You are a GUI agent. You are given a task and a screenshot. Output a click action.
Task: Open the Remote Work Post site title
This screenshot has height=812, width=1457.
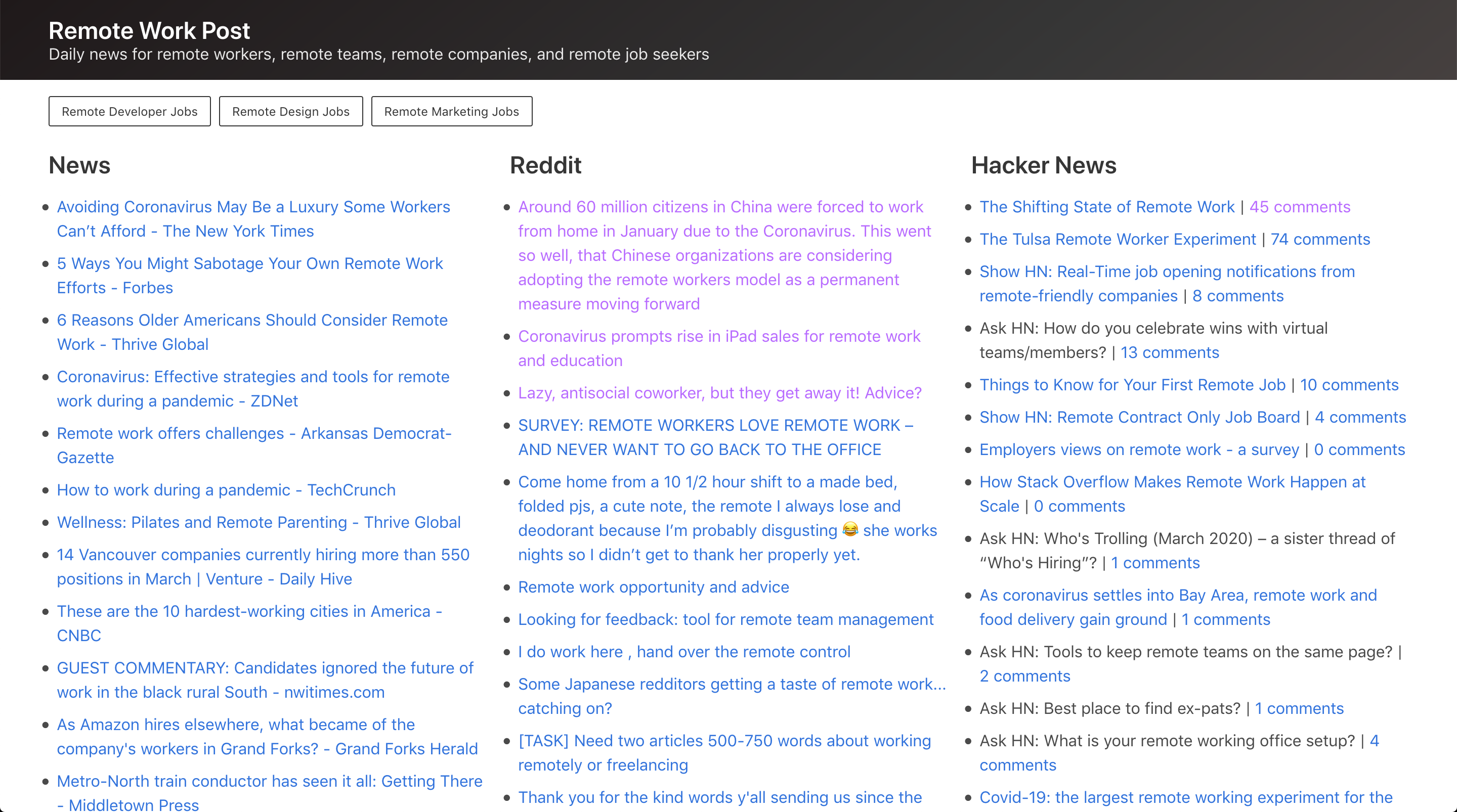149,30
